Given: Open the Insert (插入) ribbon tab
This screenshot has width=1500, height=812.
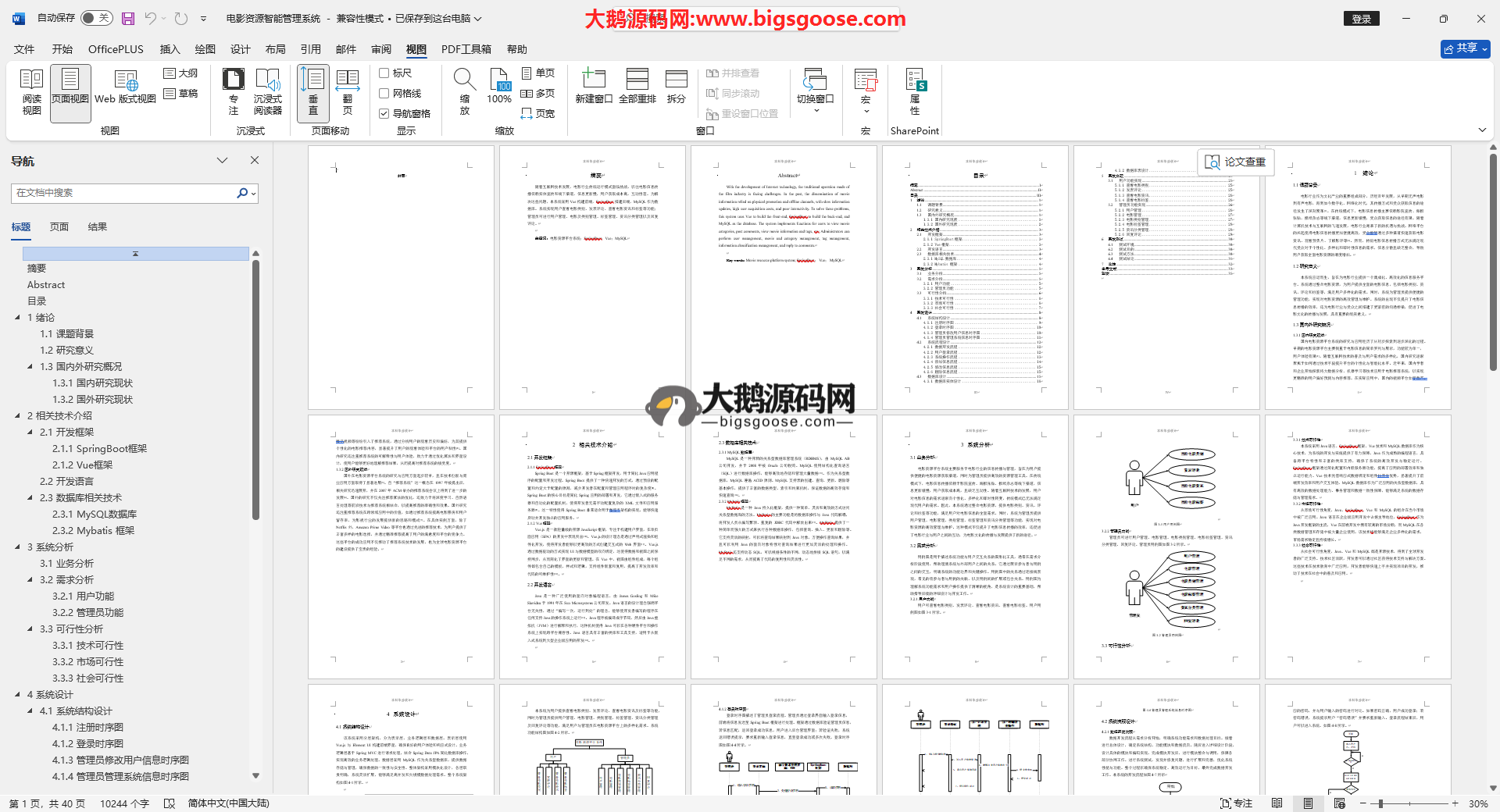Looking at the screenshot, I should (x=170, y=49).
